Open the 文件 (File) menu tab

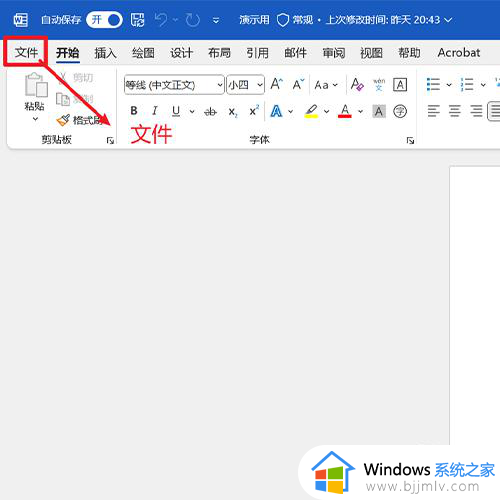coord(26,53)
